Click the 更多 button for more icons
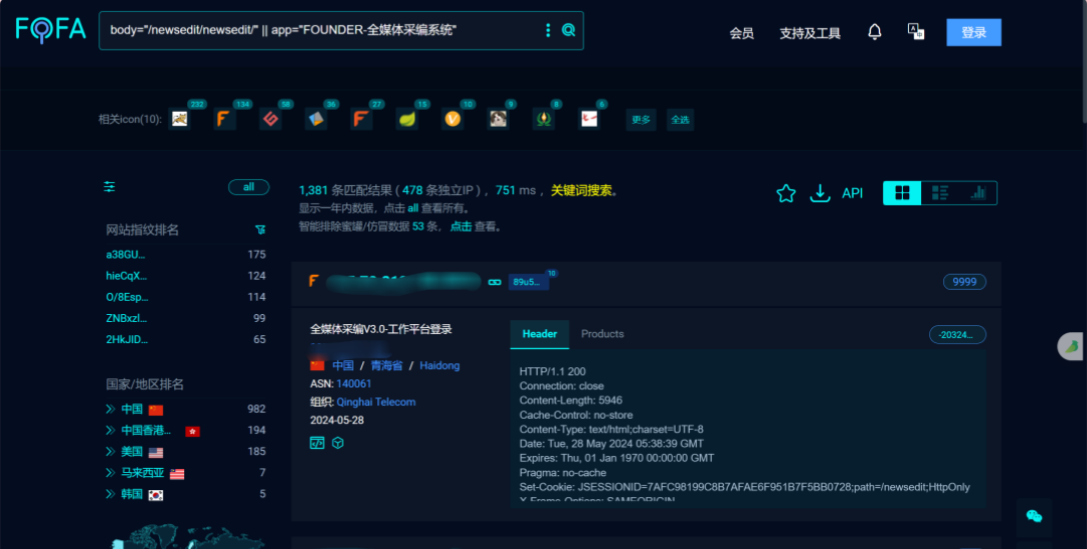The image size is (1087, 549). coord(641,119)
